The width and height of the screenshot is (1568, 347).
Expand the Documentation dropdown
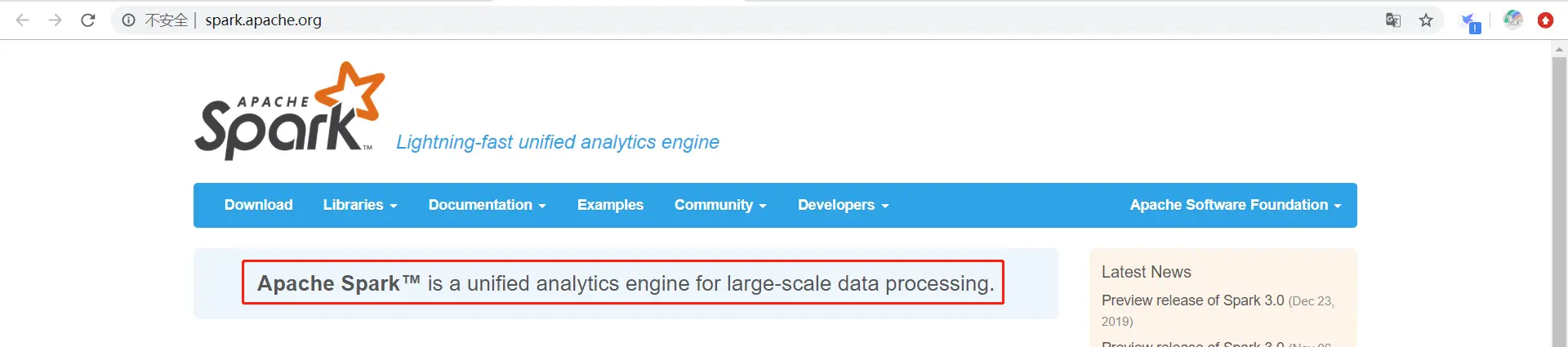coord(487,205)
